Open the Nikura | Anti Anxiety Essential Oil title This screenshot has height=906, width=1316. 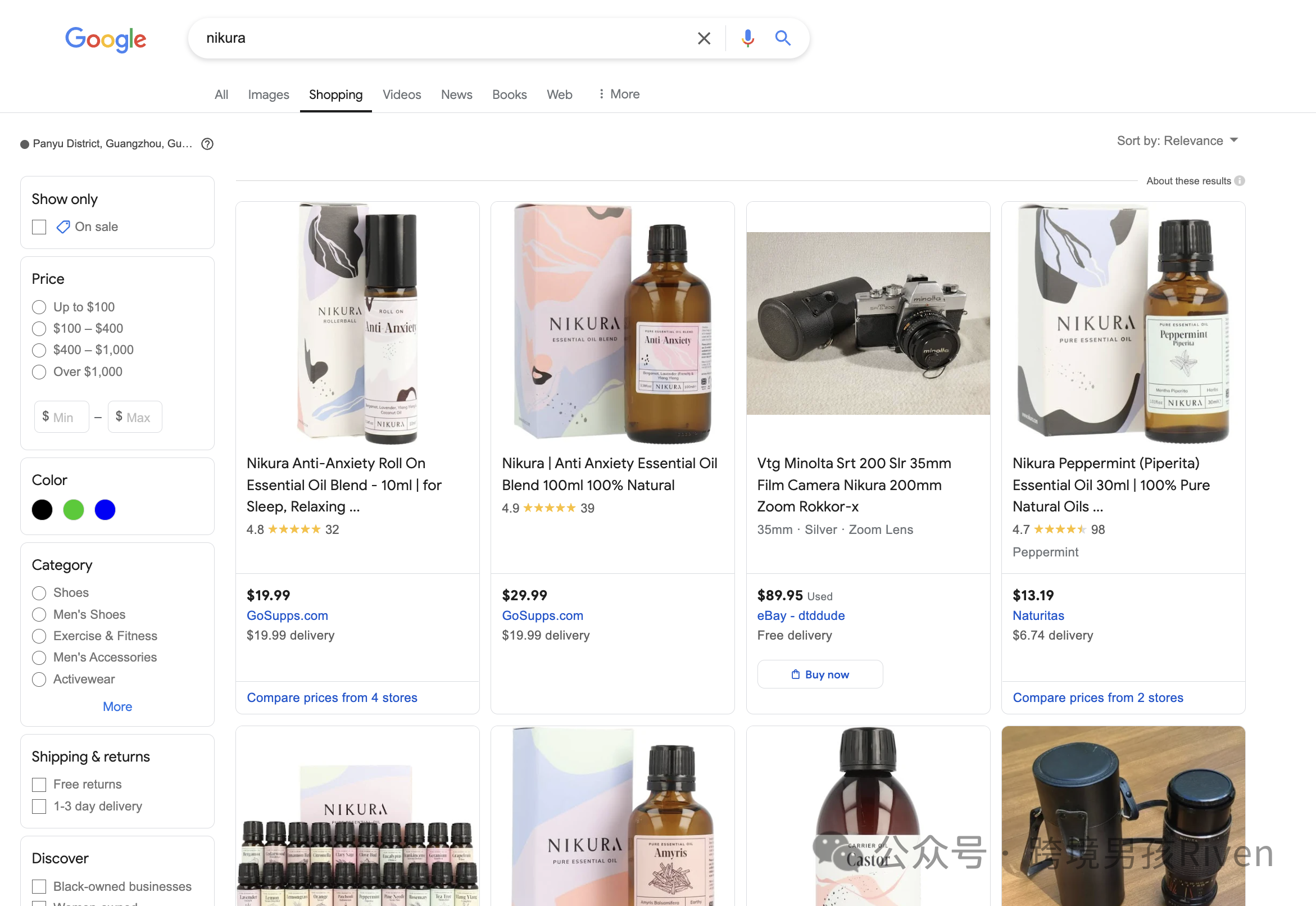point(610,474)
